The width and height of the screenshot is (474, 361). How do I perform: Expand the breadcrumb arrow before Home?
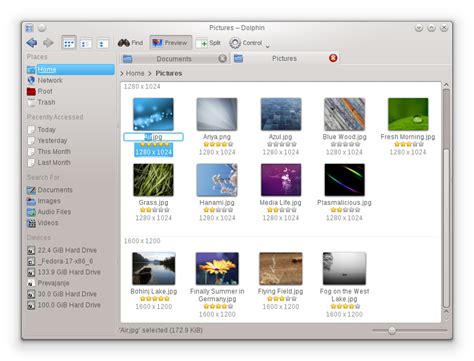tap(122, 74)
